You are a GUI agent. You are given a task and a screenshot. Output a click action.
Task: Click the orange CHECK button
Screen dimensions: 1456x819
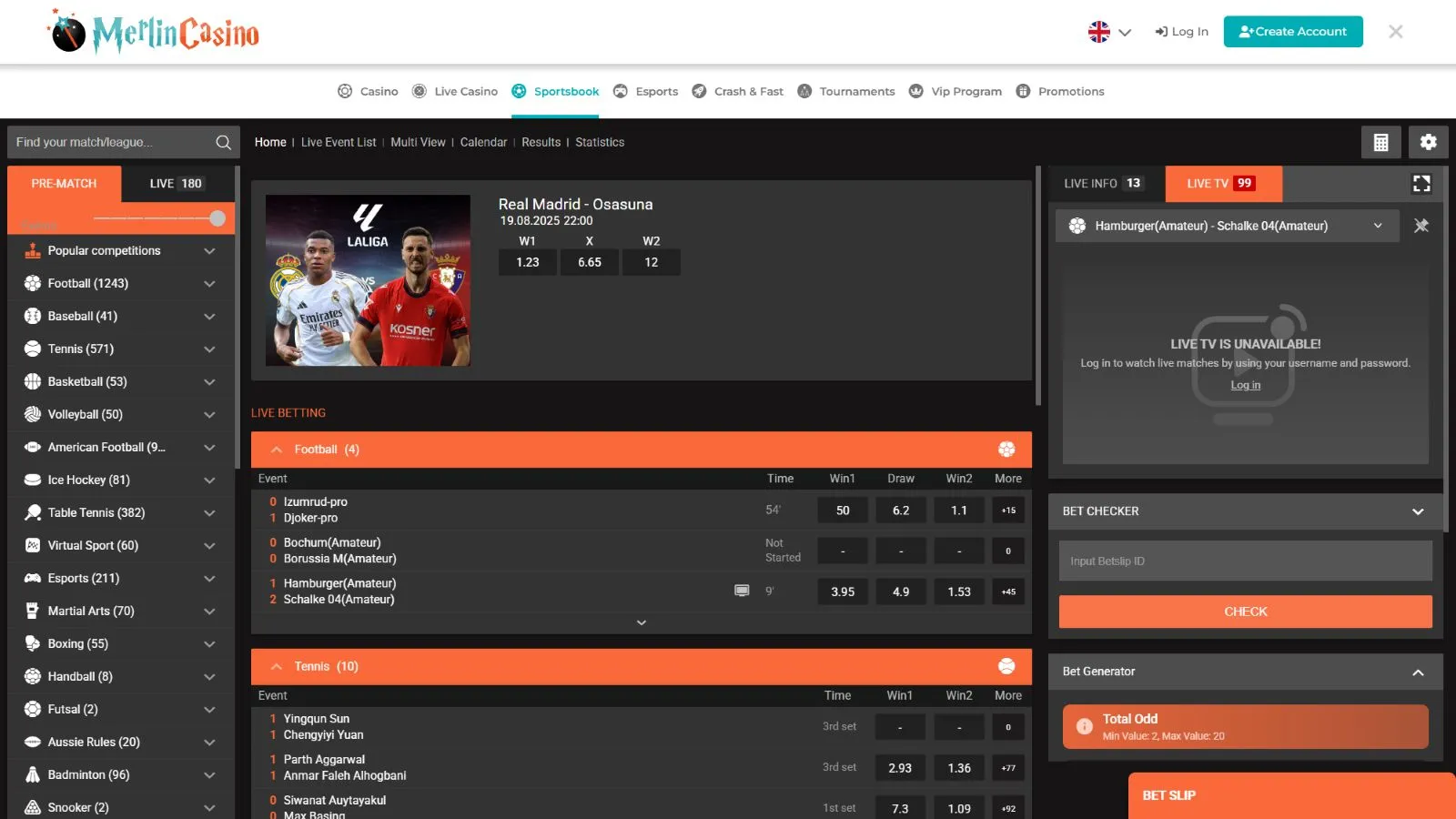(1245, 612)
